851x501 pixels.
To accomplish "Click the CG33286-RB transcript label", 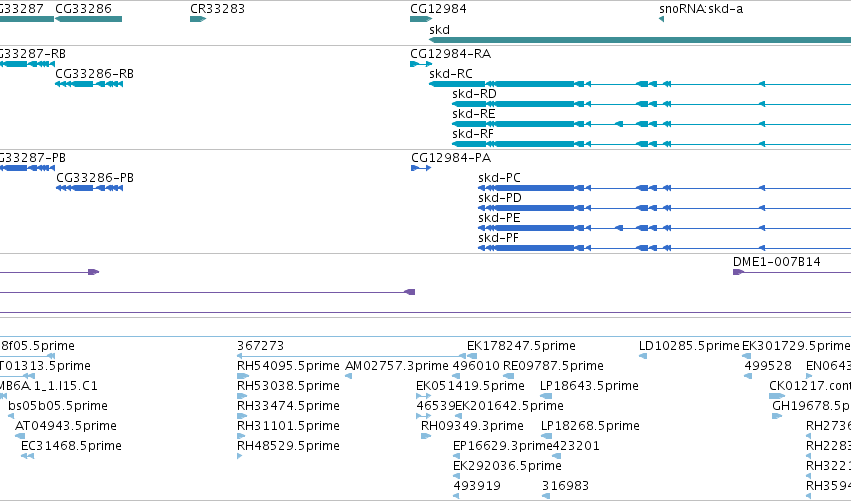I will [94, 73].
